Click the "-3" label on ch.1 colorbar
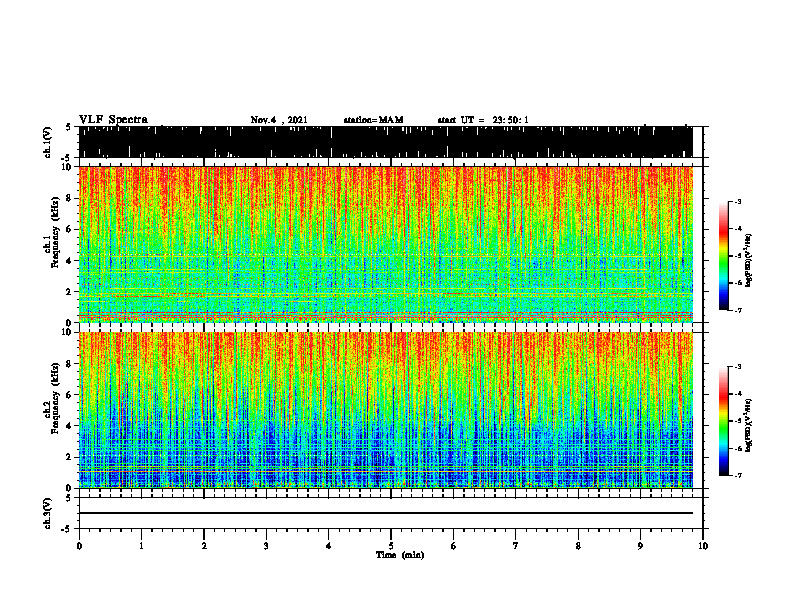 (x=738, y=201)
